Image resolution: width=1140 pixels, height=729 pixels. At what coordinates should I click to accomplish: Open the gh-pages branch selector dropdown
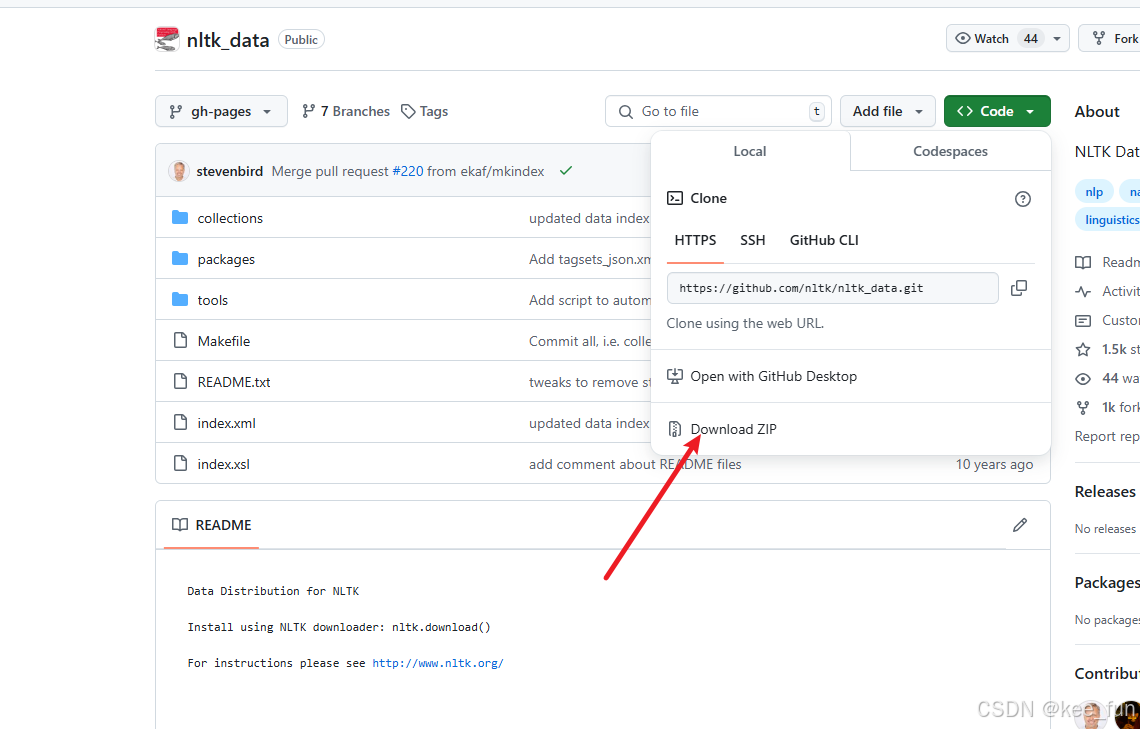[x=221, y=111]
